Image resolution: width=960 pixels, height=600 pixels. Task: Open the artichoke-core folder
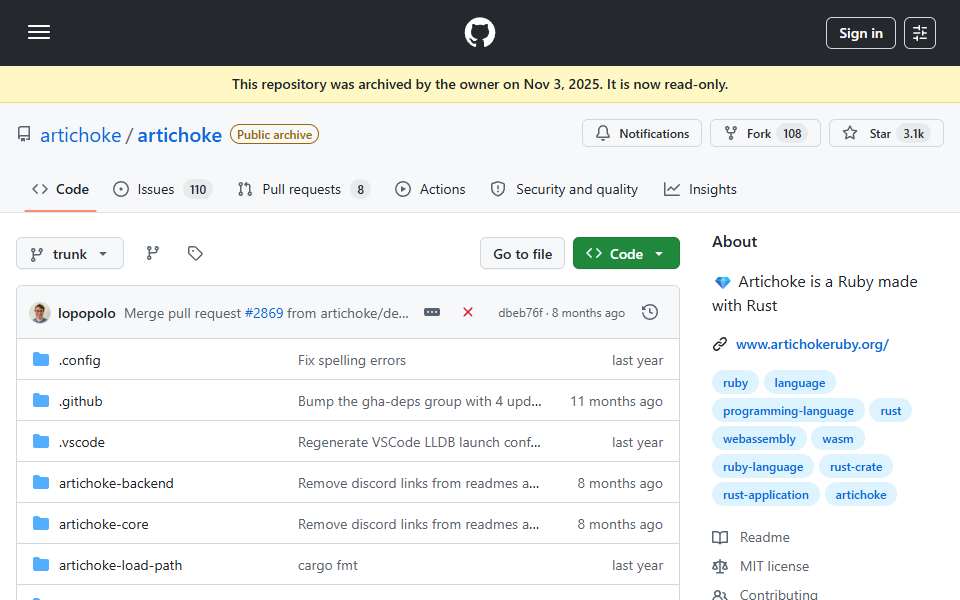pyautogui.click(x=103, y=524)
